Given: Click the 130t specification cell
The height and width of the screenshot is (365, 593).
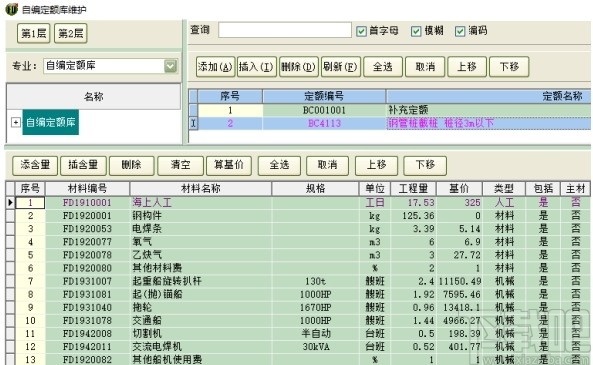Looking at the screenshot, I should click(315, 281).
